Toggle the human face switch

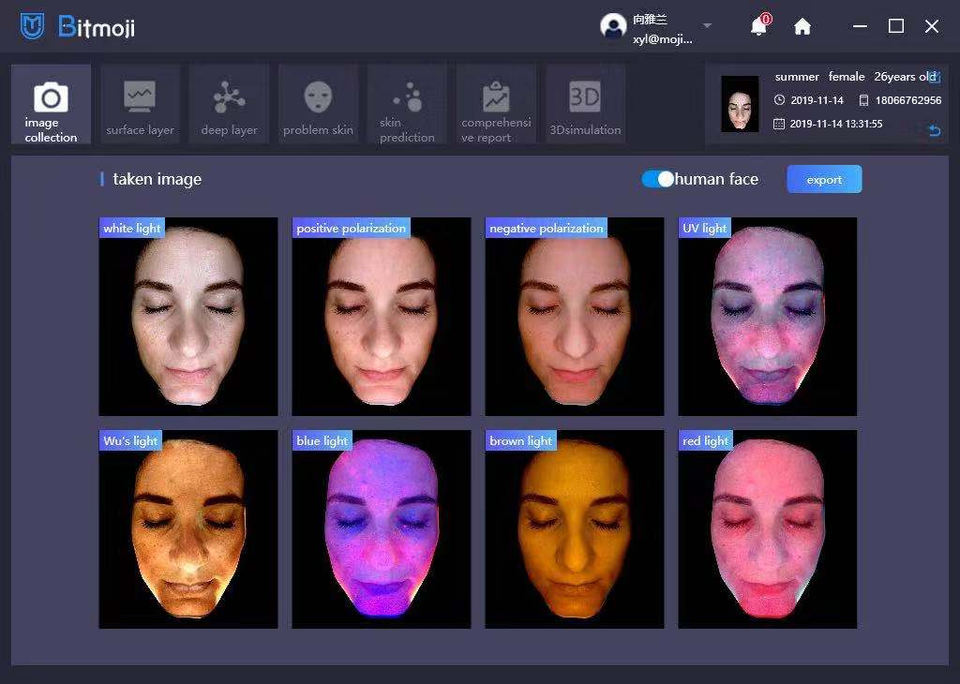pyautogui.click(x=658, y=179)
